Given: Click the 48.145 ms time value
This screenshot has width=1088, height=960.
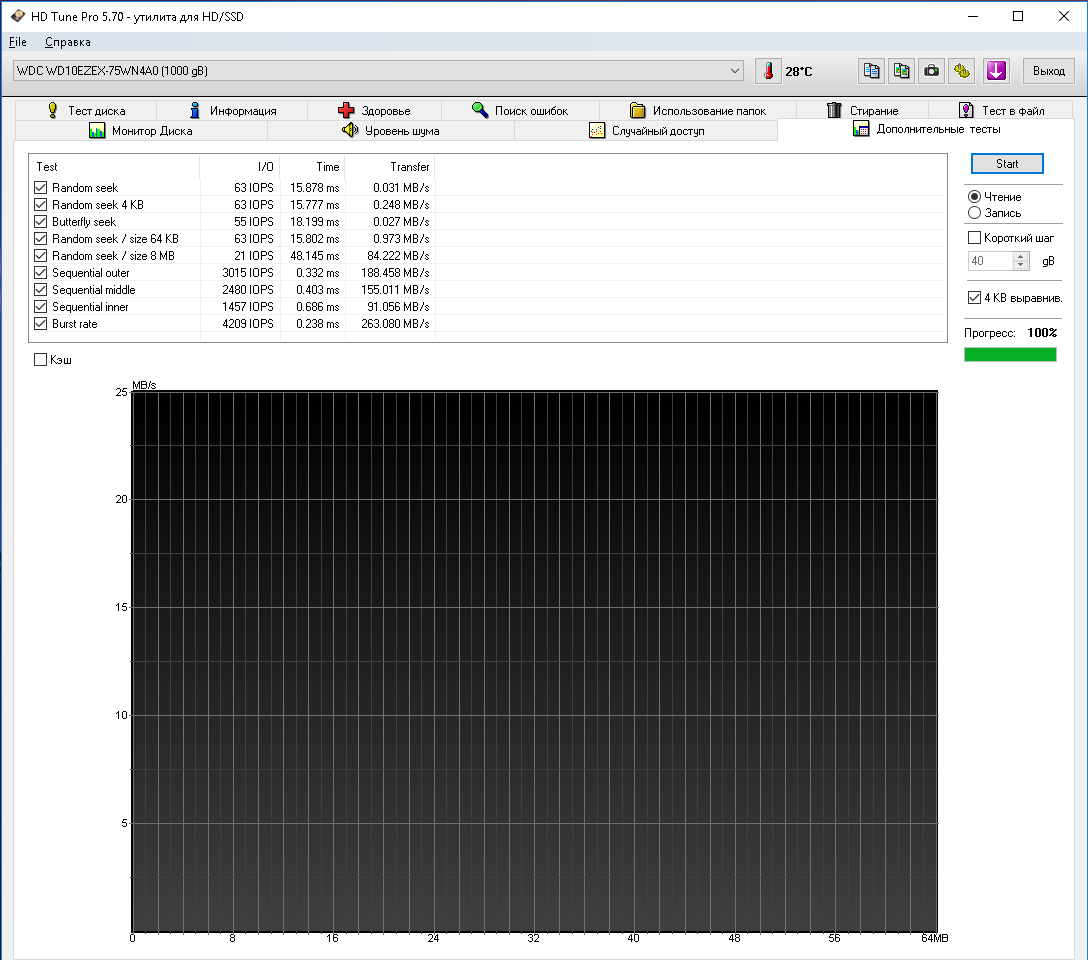Looking at the screenshot, I should pos(314,256).
